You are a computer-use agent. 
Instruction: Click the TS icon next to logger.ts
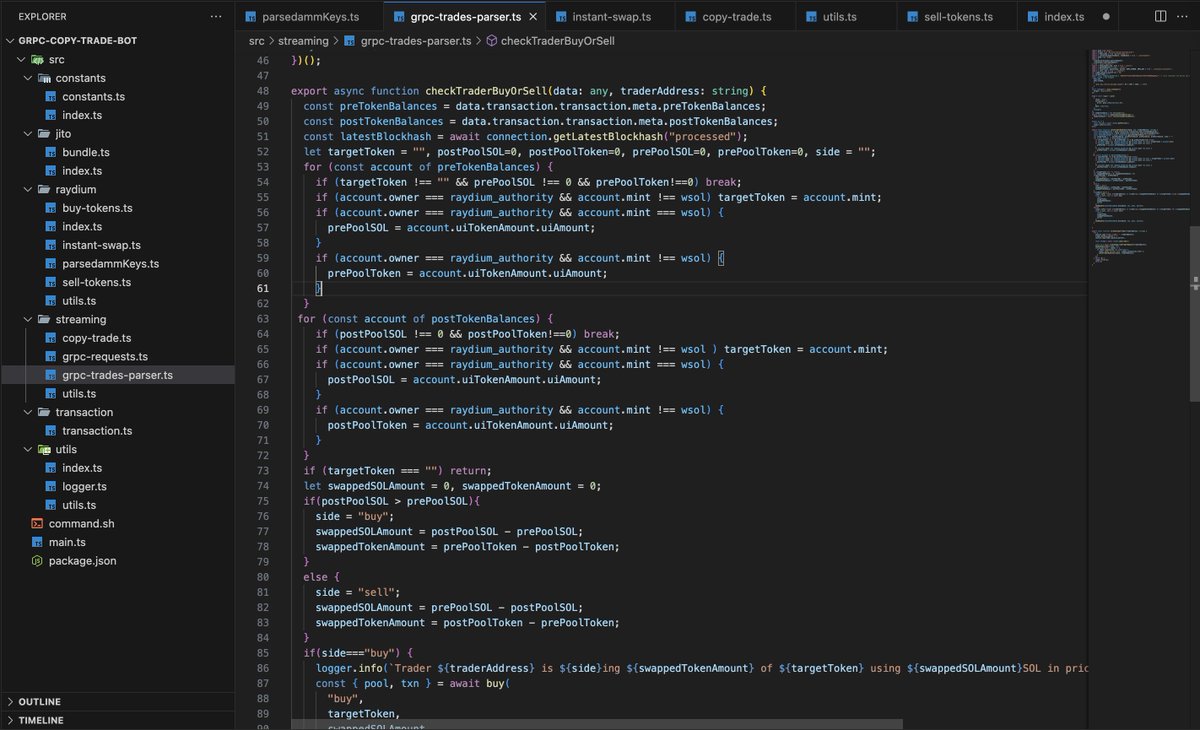pyautogui.click(x=51, y=487)
